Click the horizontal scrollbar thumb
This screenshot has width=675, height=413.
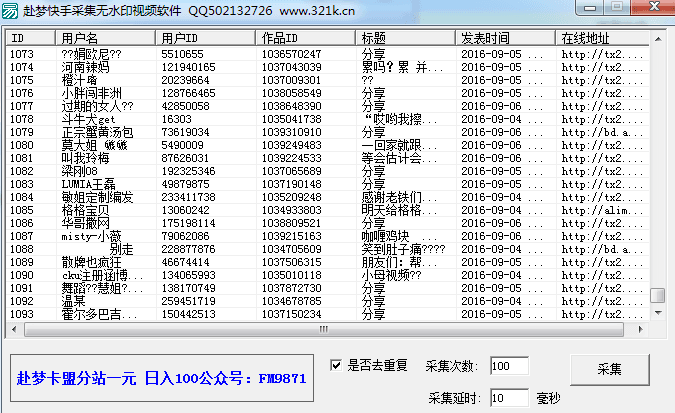324,329
